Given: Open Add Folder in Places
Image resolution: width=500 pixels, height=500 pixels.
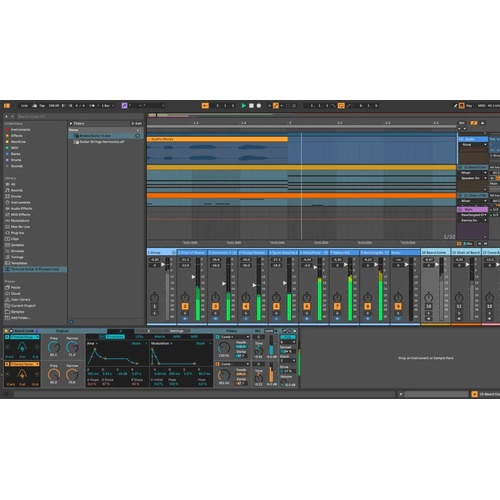Looking at the screenshot, I should (x=18, y=318).
